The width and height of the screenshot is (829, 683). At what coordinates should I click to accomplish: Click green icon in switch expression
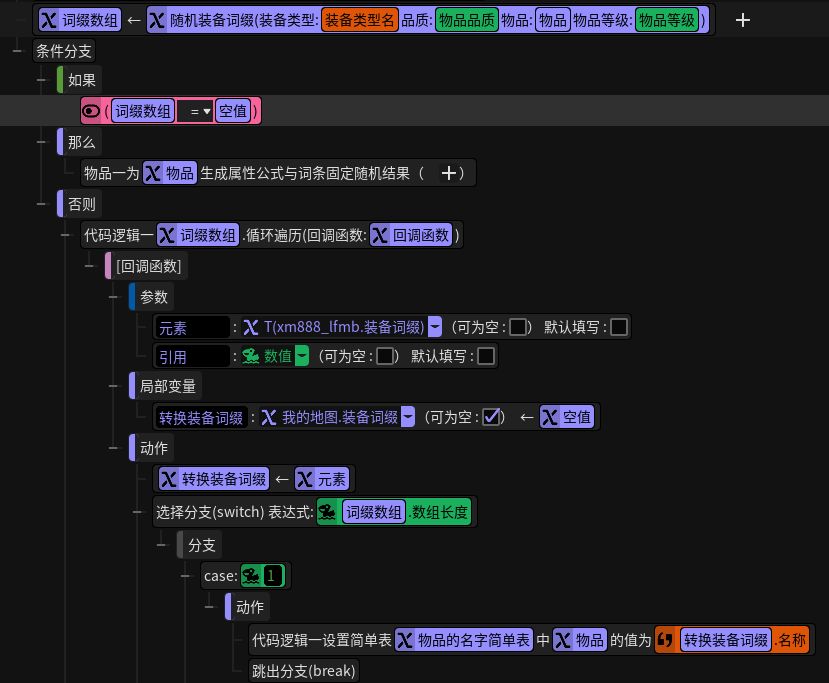pyautogui.click(x=327, y=512)
